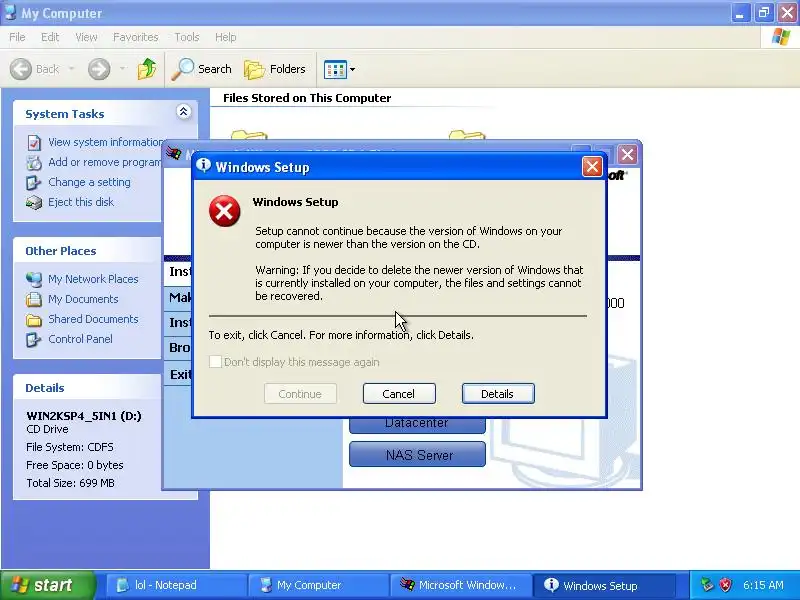Click the Windows flag icon on the autorun title bar
Image resolution: width=800 pixels, height=600 pixels.
174,154
